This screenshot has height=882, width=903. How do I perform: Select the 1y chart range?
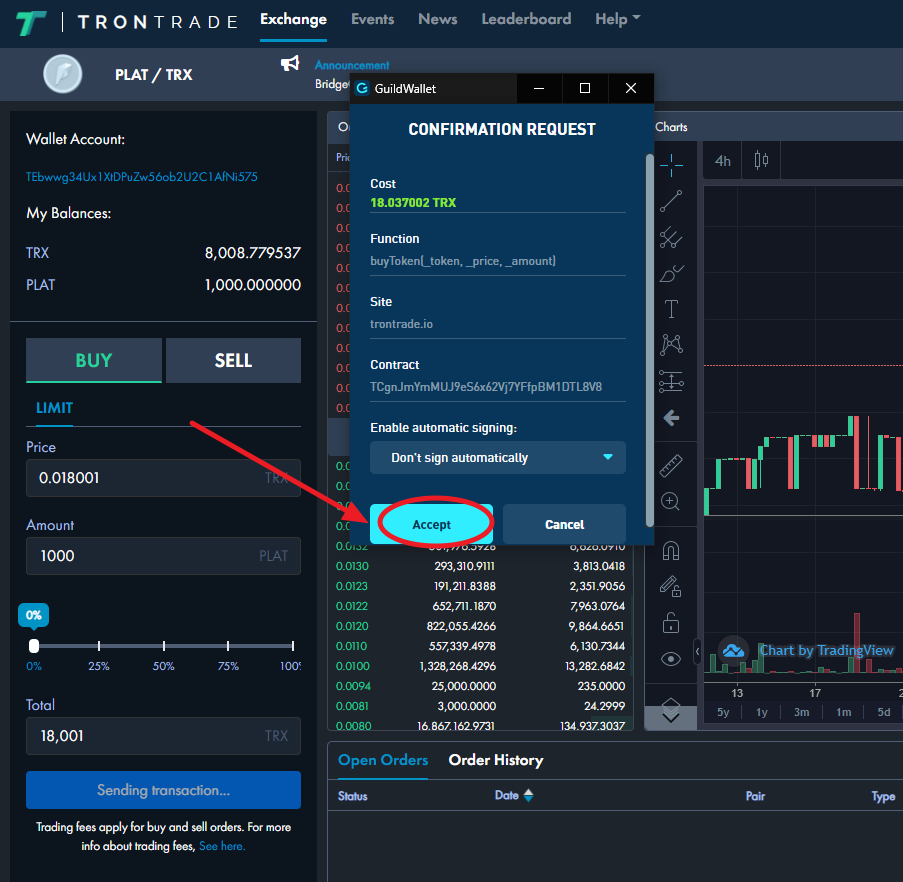tap(762, 712)
